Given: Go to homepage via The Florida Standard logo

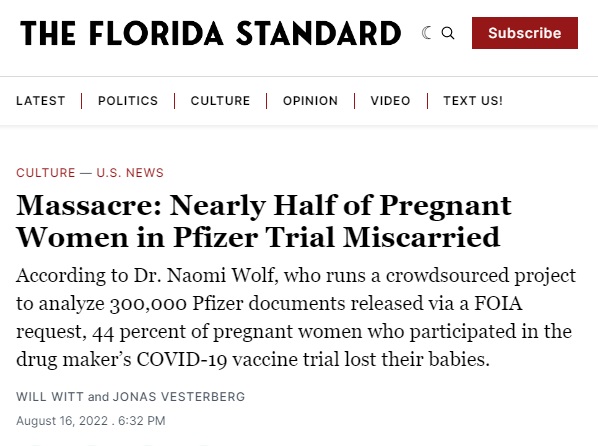Looking at the screenshot, I should click(x=211, y=33).
